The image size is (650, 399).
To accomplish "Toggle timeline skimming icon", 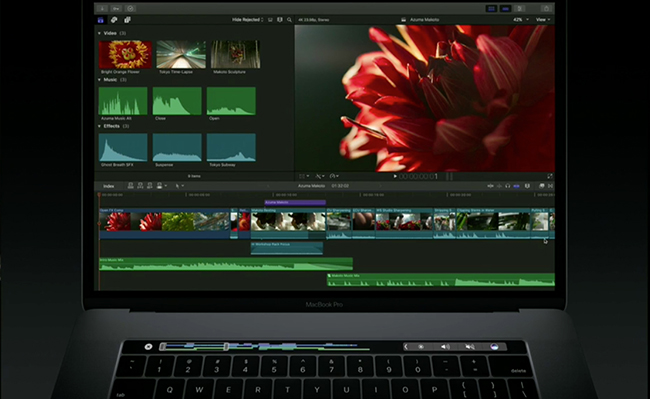I will tap(490, 186).
